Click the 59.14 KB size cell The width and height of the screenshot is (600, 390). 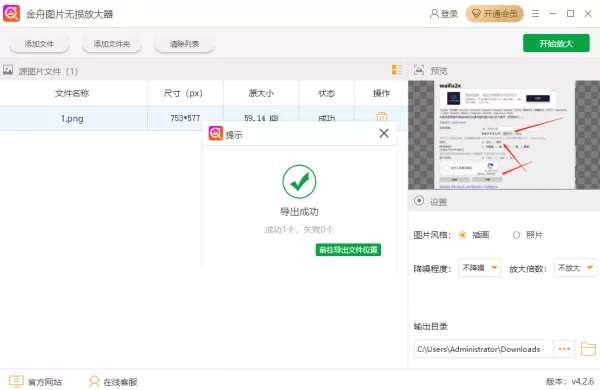[x=261, y=118]
